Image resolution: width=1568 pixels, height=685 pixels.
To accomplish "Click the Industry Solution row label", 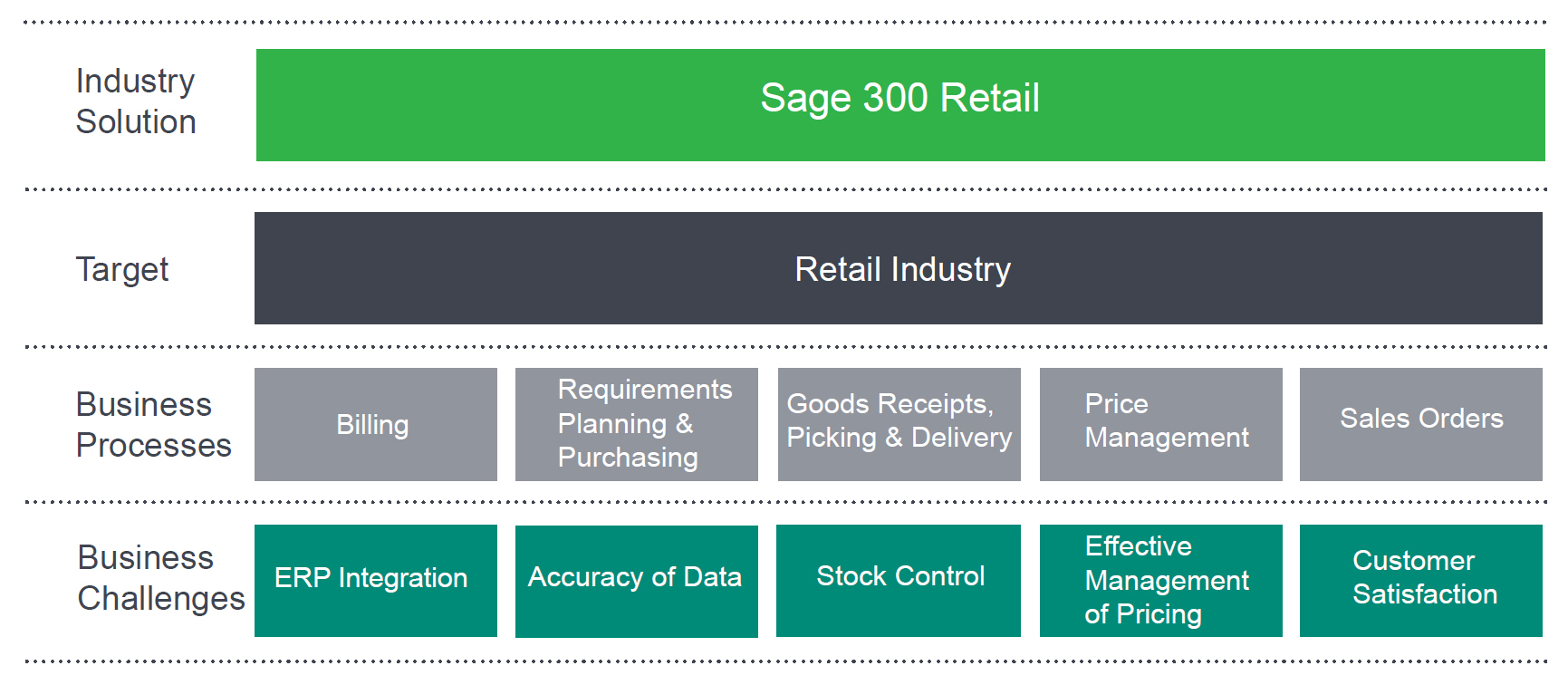I will click(x=136, y=101).
